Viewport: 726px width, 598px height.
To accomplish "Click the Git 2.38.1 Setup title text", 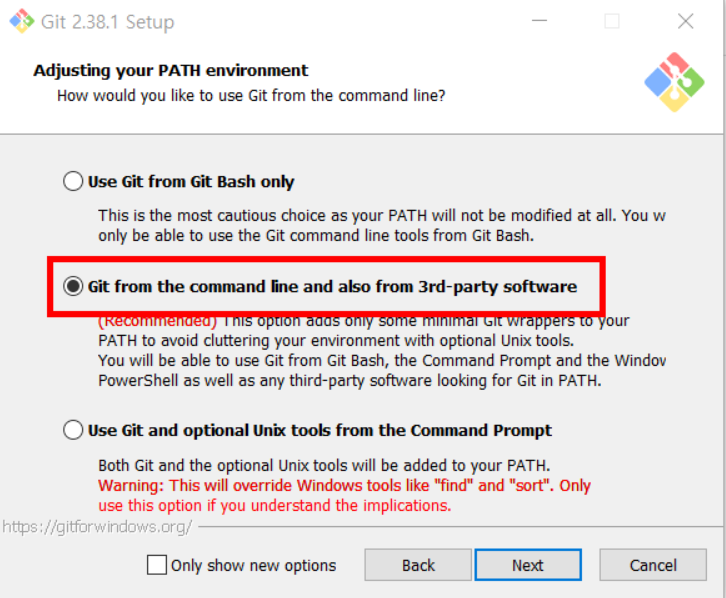I will coord(107,22).
